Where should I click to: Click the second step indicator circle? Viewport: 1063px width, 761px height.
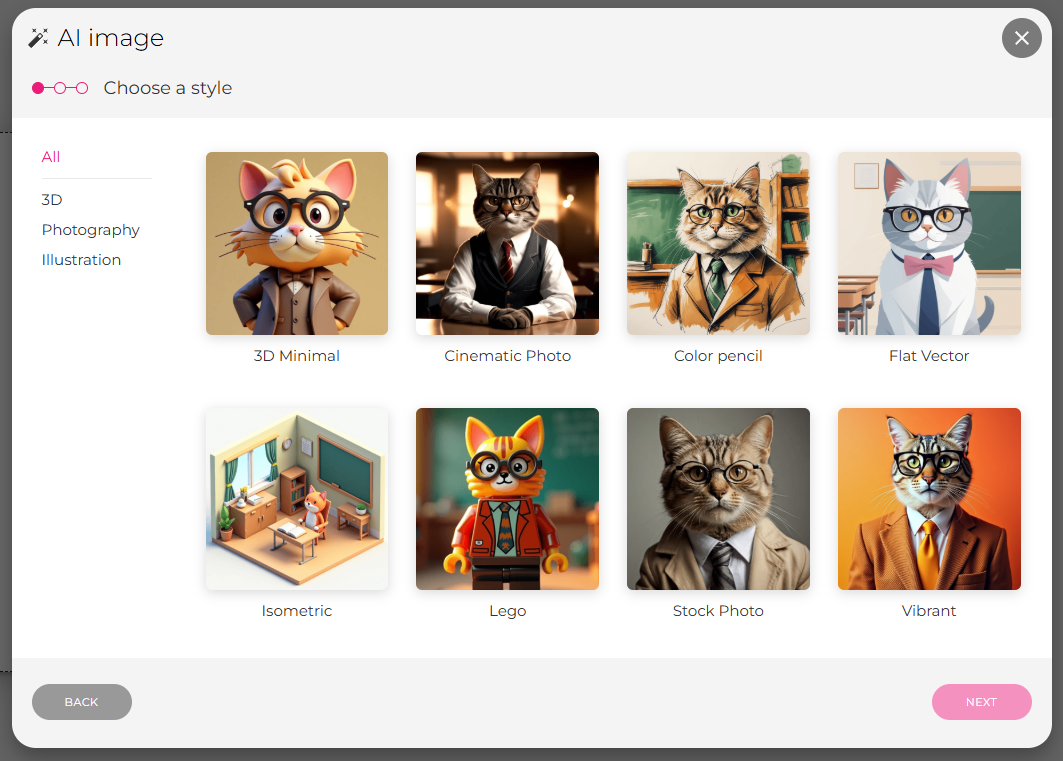60,88
